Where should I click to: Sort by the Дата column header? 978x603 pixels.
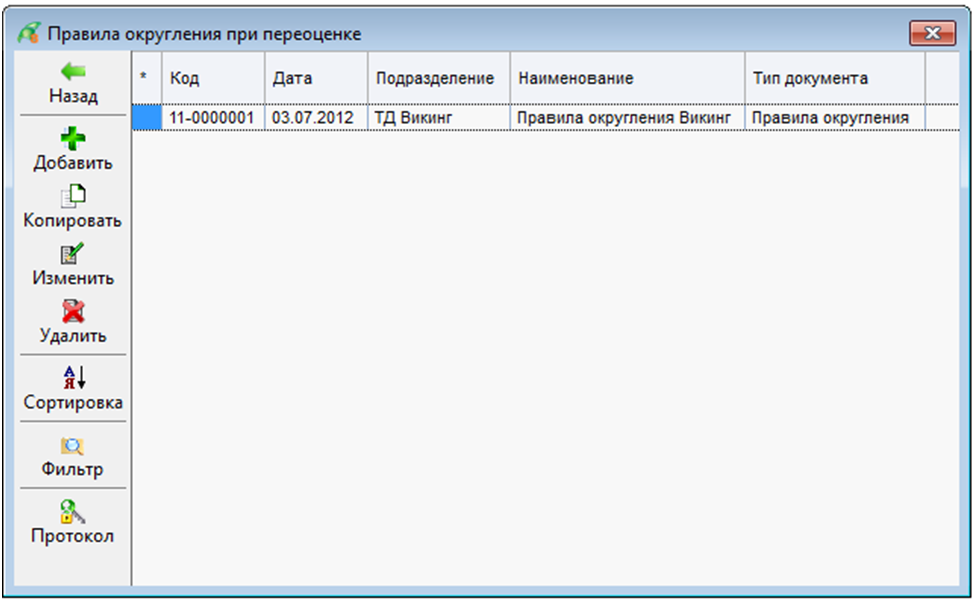pyautogui.click(x=315, y=78)
